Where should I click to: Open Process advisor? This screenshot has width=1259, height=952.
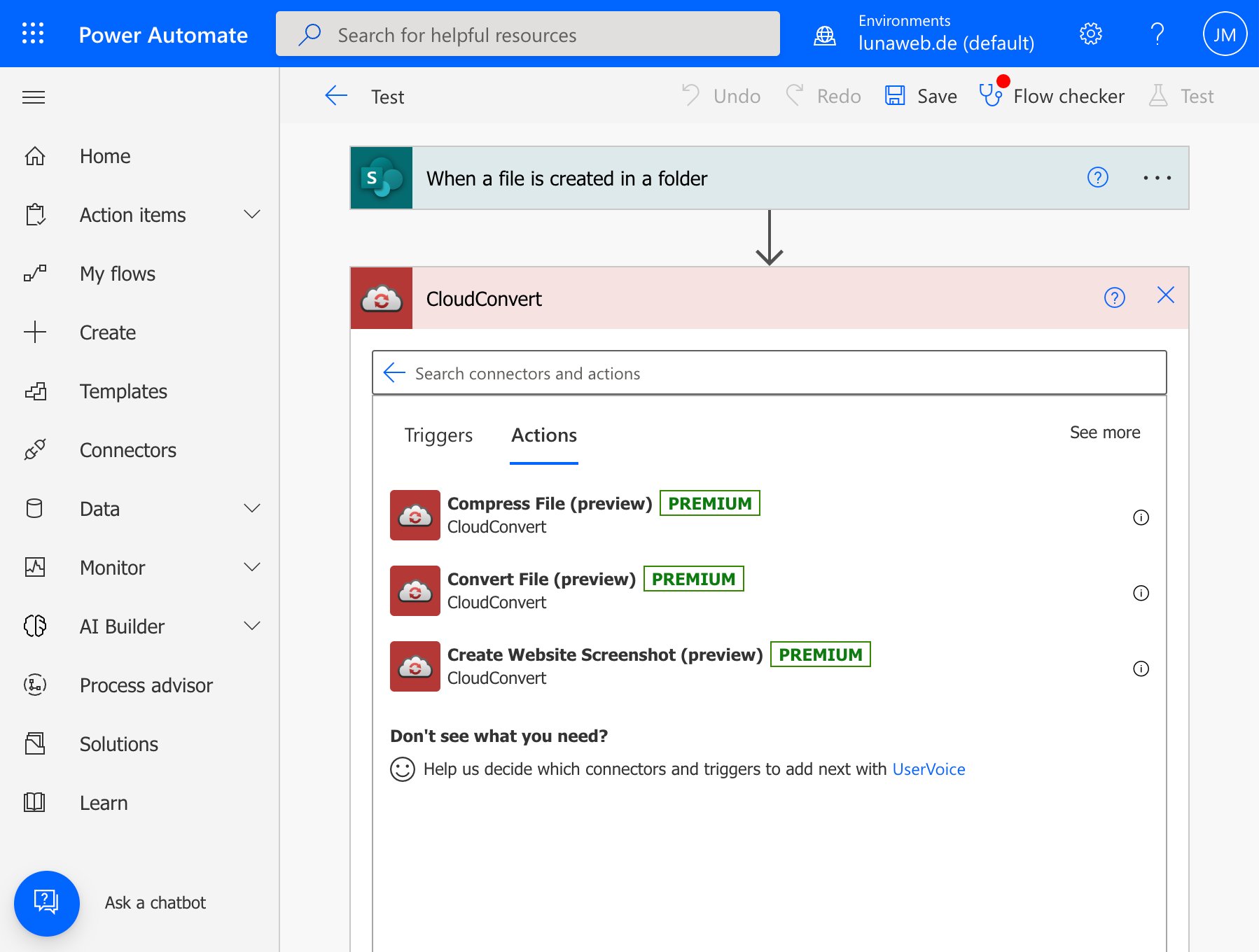146,685
